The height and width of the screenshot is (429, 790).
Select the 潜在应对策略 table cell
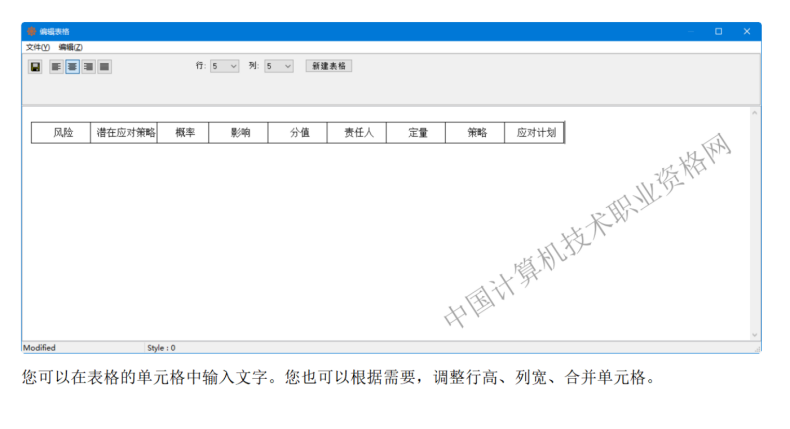click(x=124, y=133)
